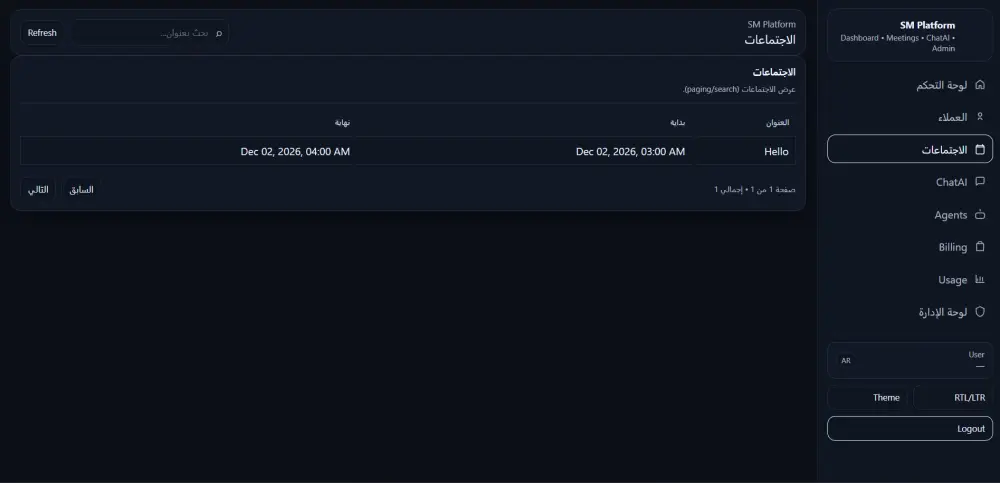1000x483 pixels.
Task: Click the نهاية column header
Action: pyautogui.click(x=342, y=123)
